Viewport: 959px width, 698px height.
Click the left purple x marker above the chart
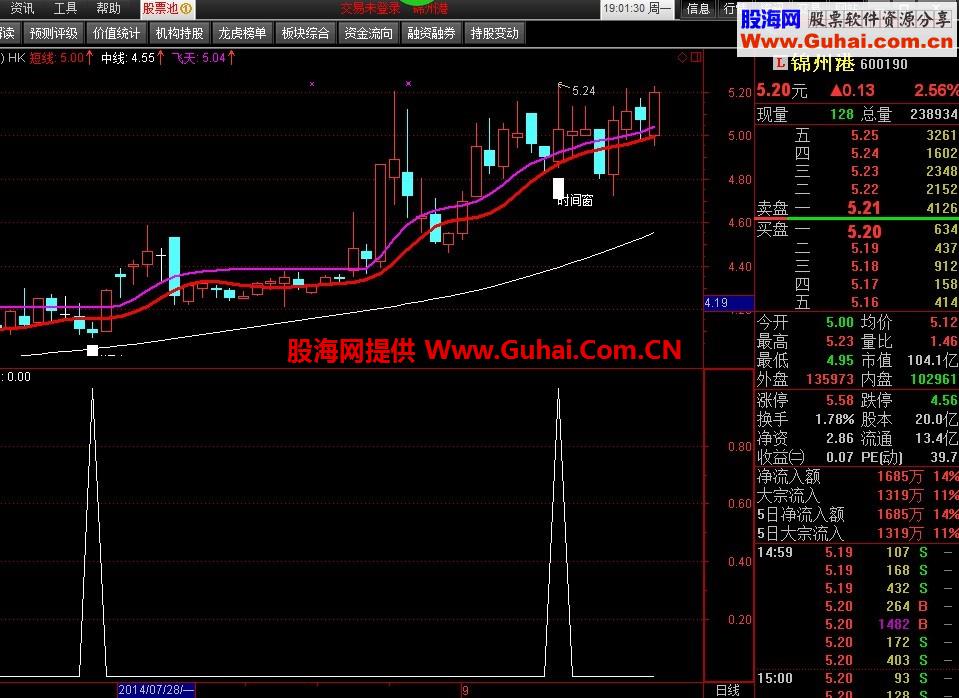[312, 84]
